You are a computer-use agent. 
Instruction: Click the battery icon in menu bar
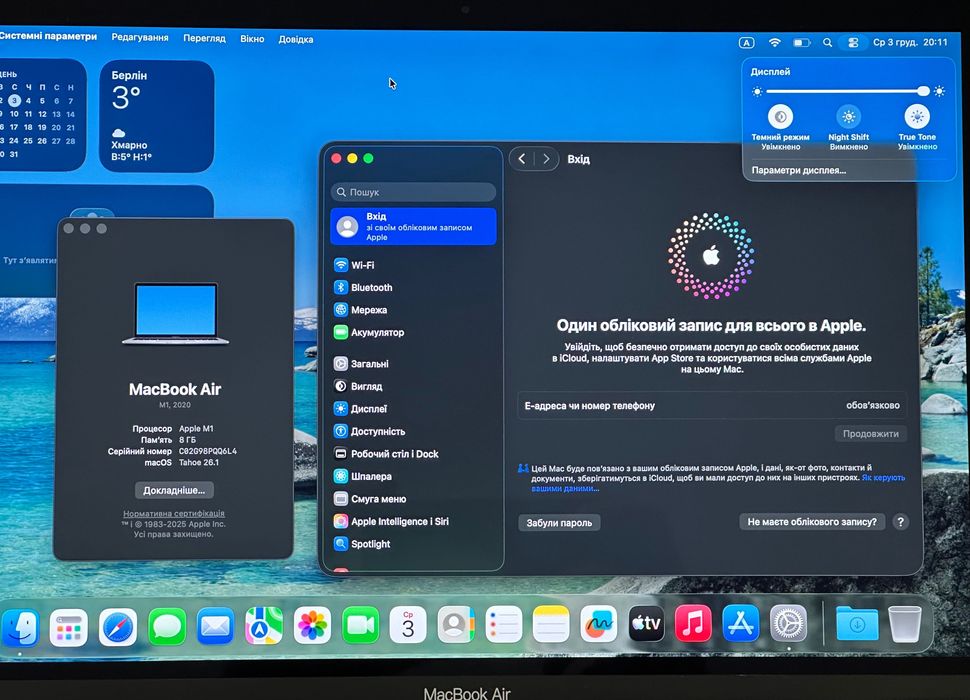802,43
